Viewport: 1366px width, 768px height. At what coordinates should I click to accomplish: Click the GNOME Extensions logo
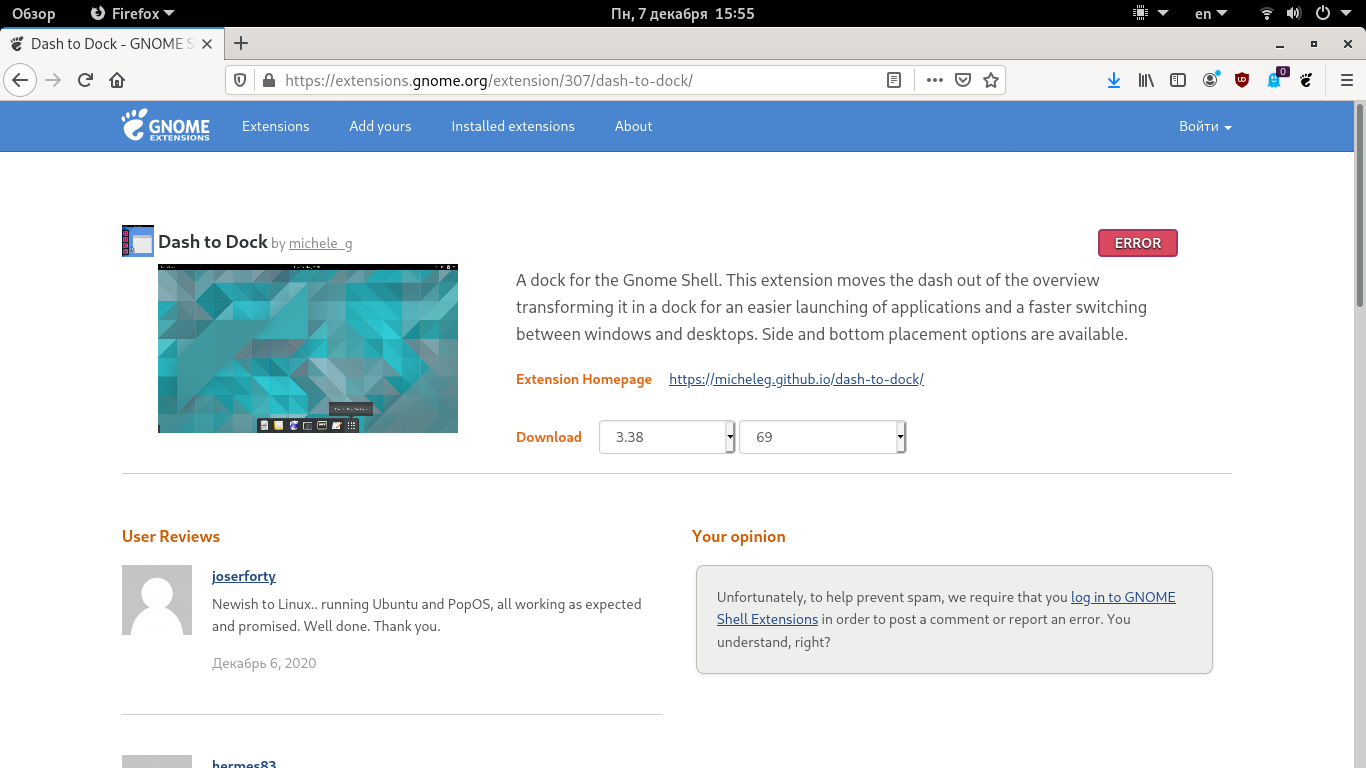point(166,126)
